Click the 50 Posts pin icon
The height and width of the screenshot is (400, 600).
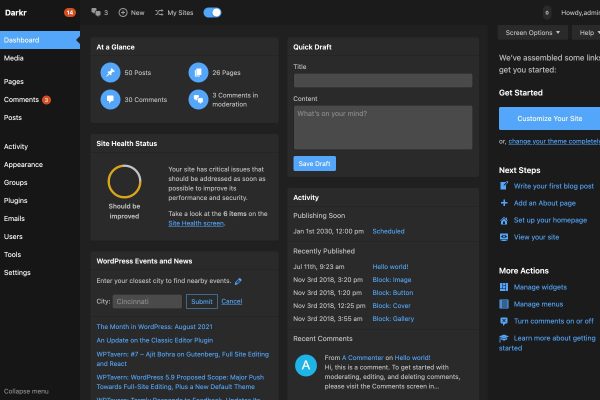coord(110,72)
